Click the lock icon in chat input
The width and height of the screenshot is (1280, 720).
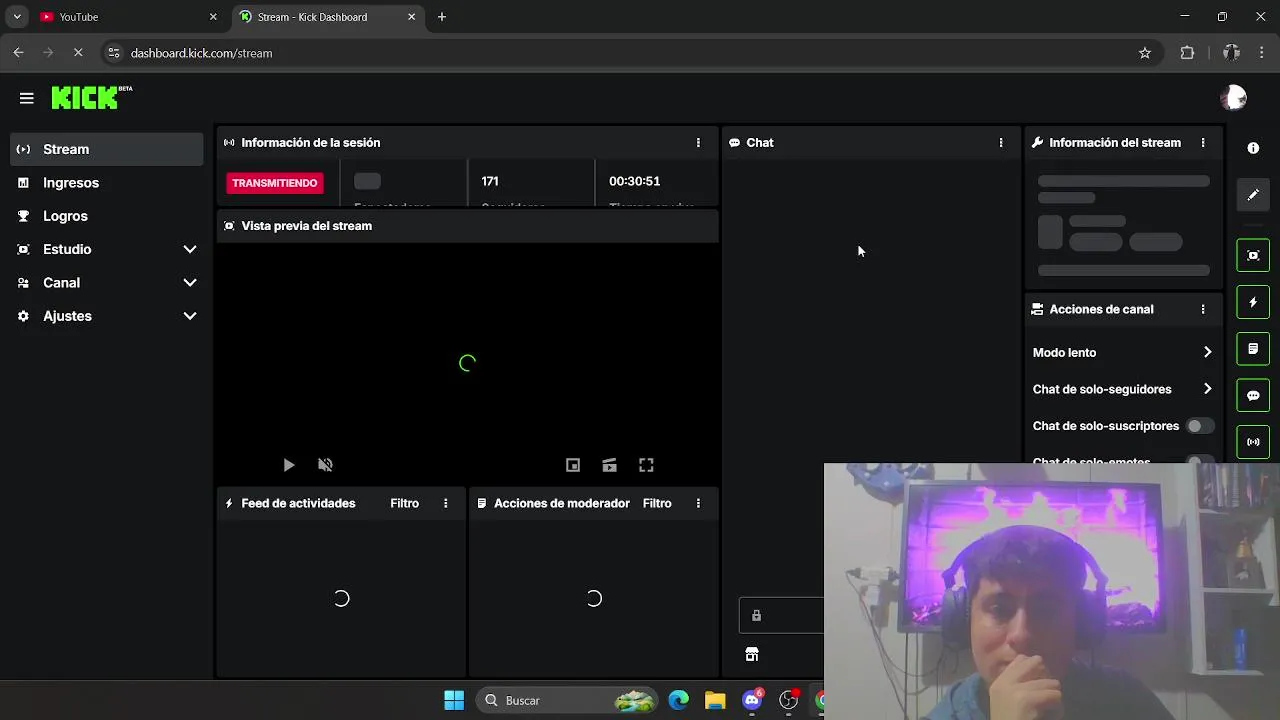(756, 616)
